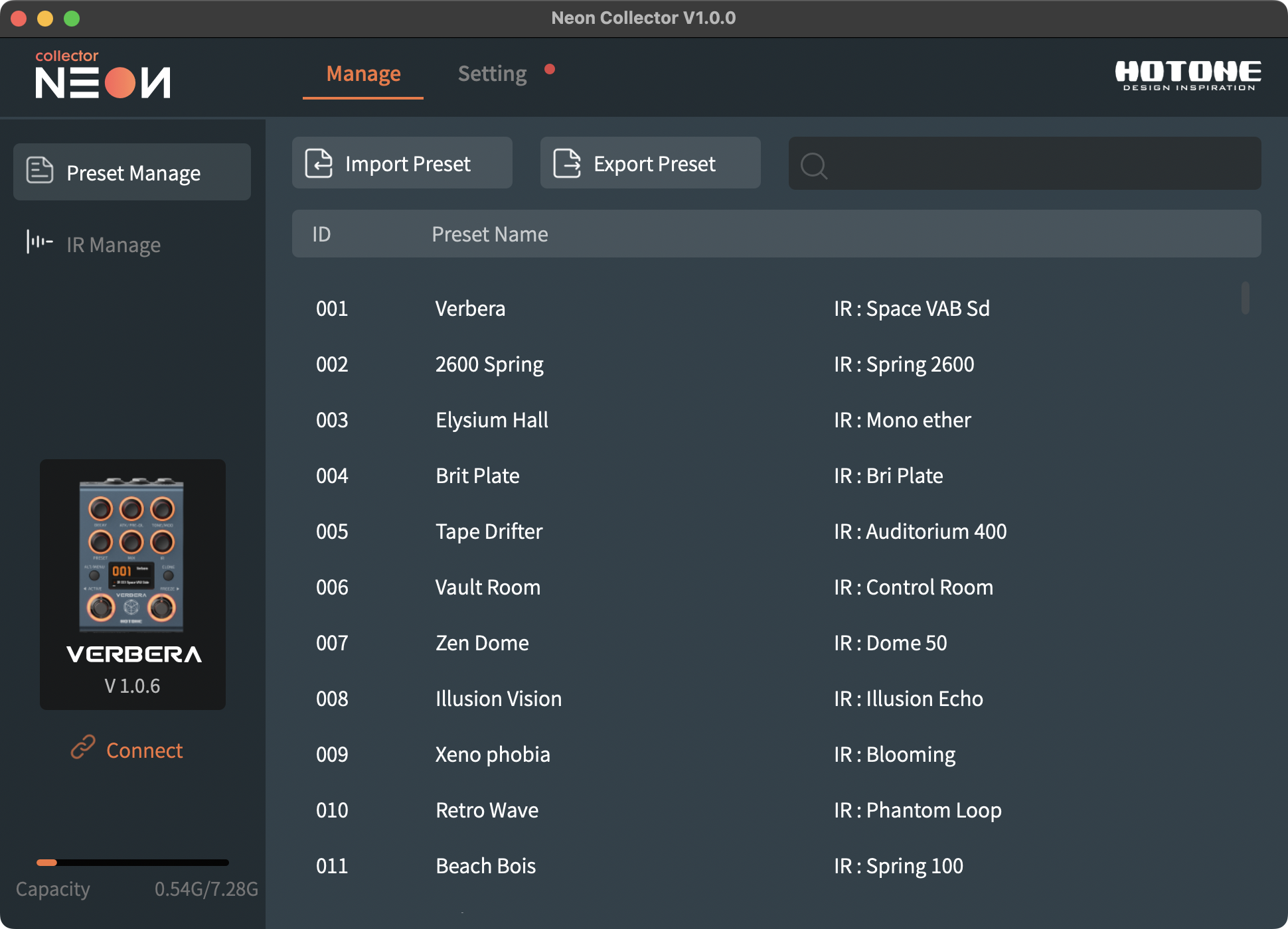1288x929 pixels.
Task: Click IR : Bri Plate text
Action: [888, 476]
